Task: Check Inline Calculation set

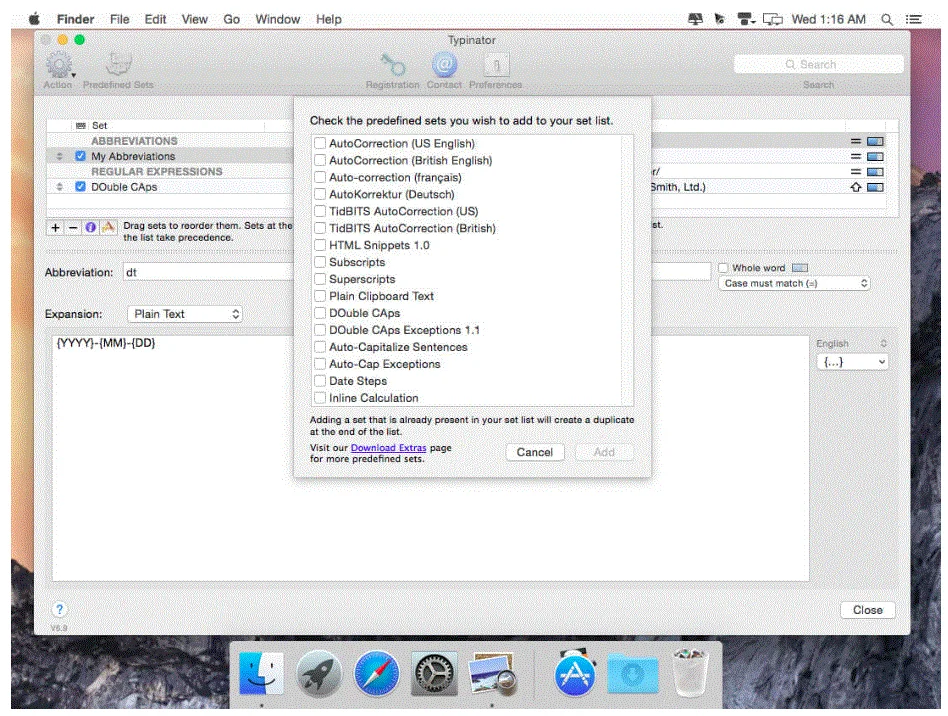Action: tap(320, 398)
